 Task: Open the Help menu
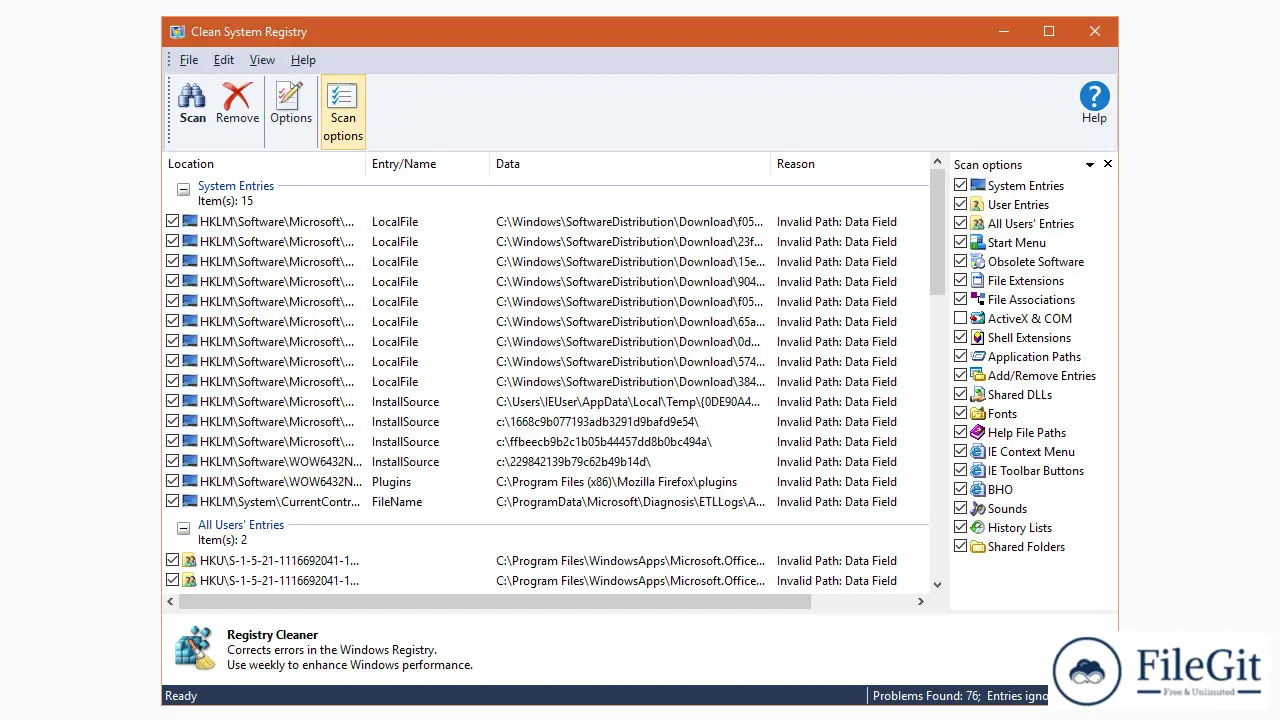pyautogui.click(x=303, y=60)
